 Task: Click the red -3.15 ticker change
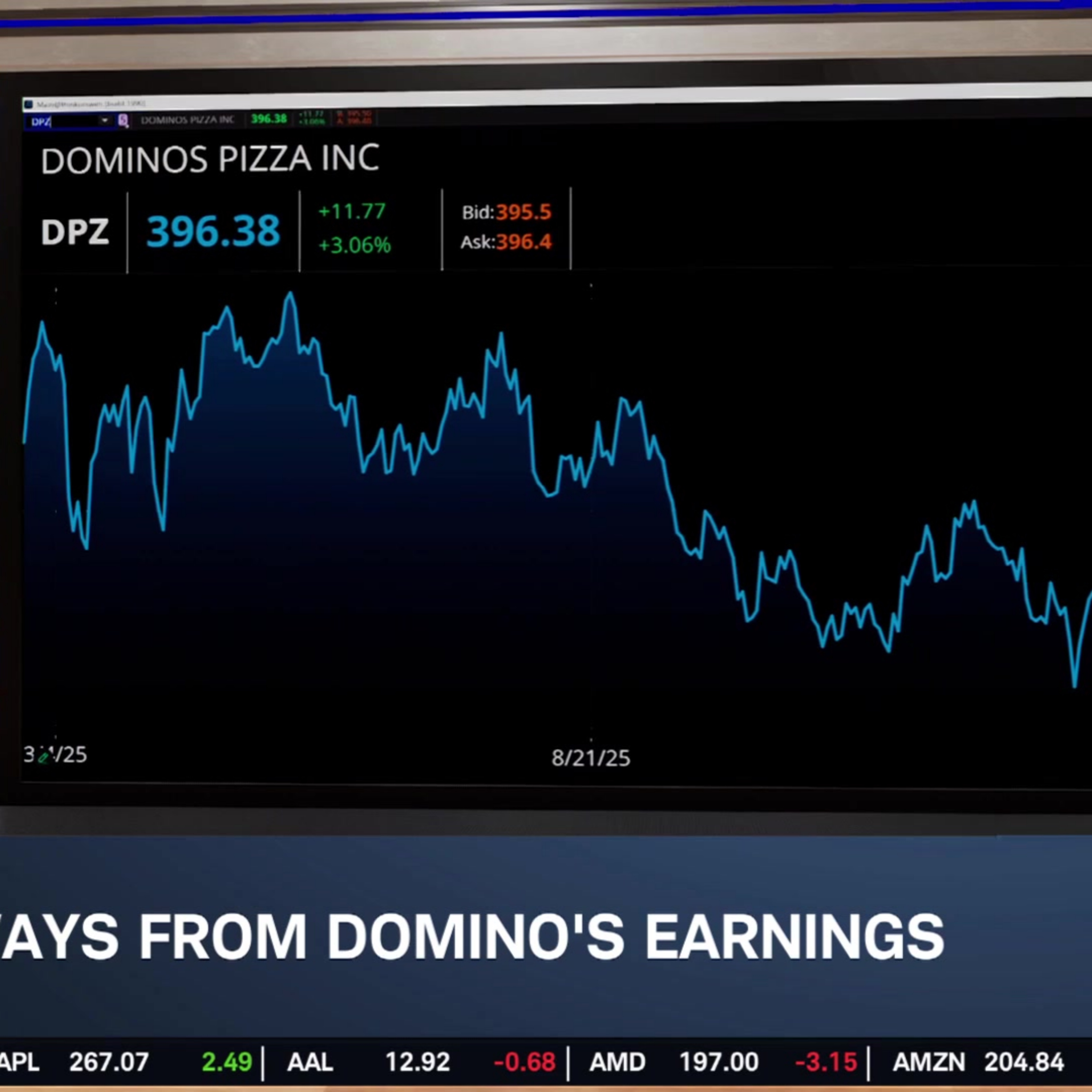pyautogui.click(x=826, y=1062)
